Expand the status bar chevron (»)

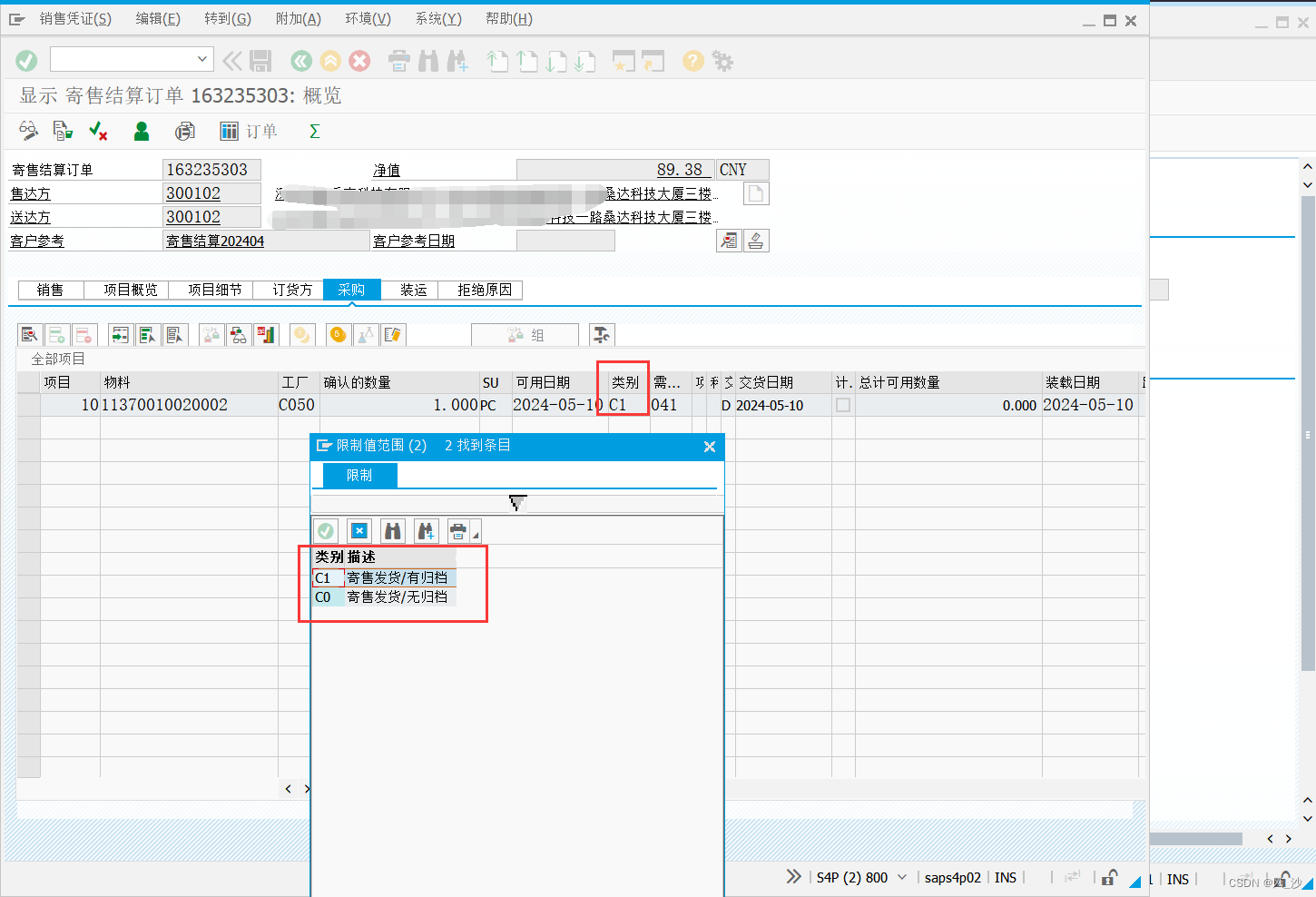click(x=794, y=877)
